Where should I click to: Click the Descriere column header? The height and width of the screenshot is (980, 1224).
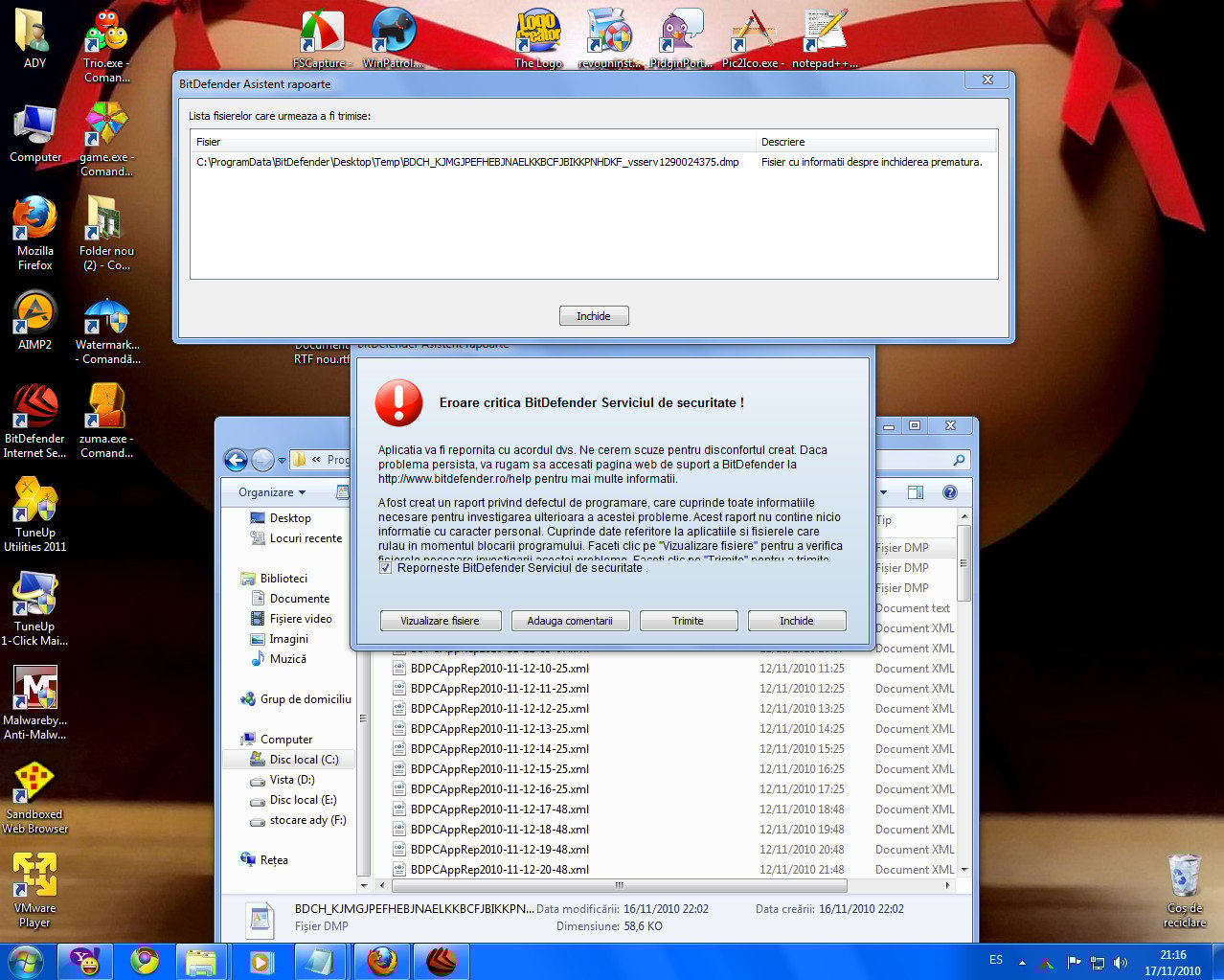[876, 142]
